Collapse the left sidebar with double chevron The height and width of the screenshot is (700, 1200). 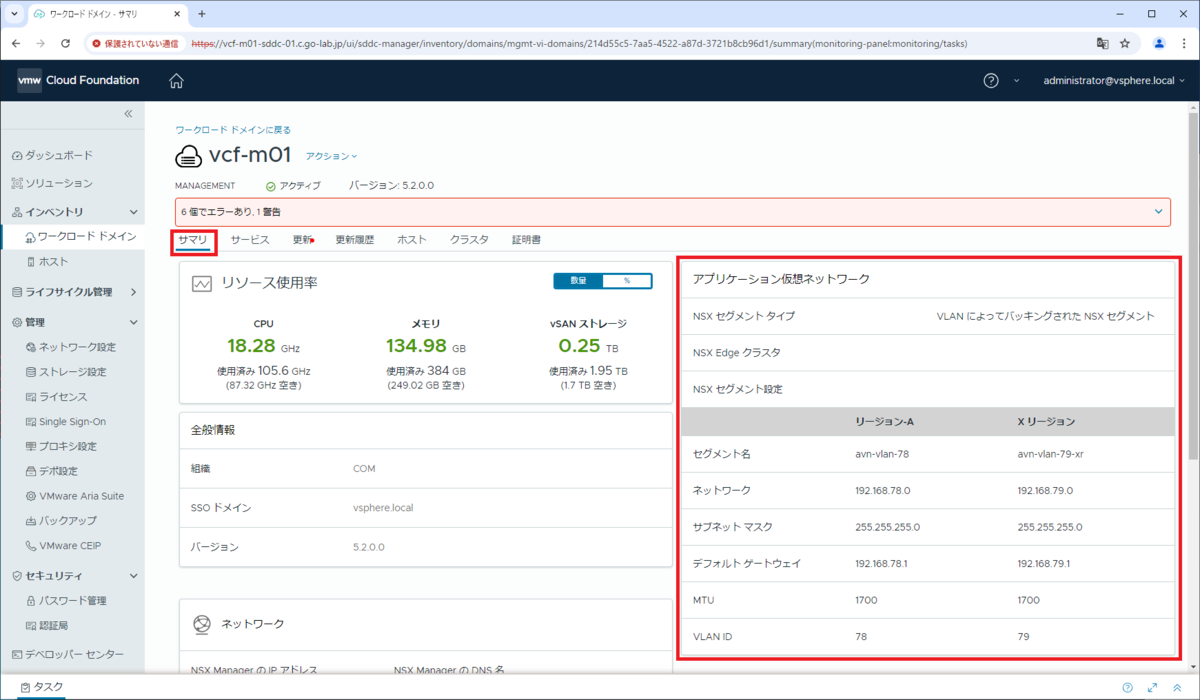[128, 114]
